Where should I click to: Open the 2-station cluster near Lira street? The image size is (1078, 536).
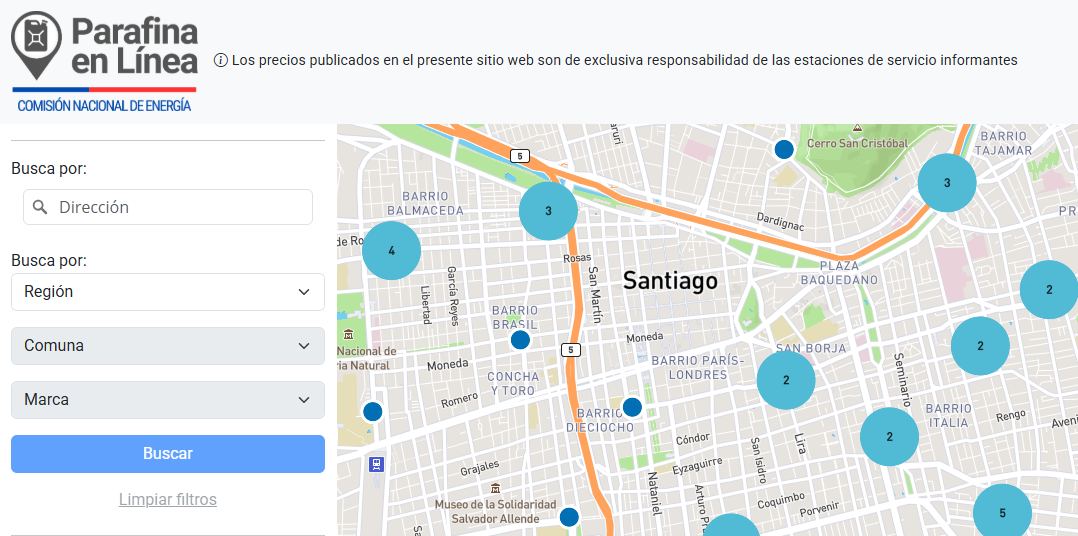coord(890,436)
